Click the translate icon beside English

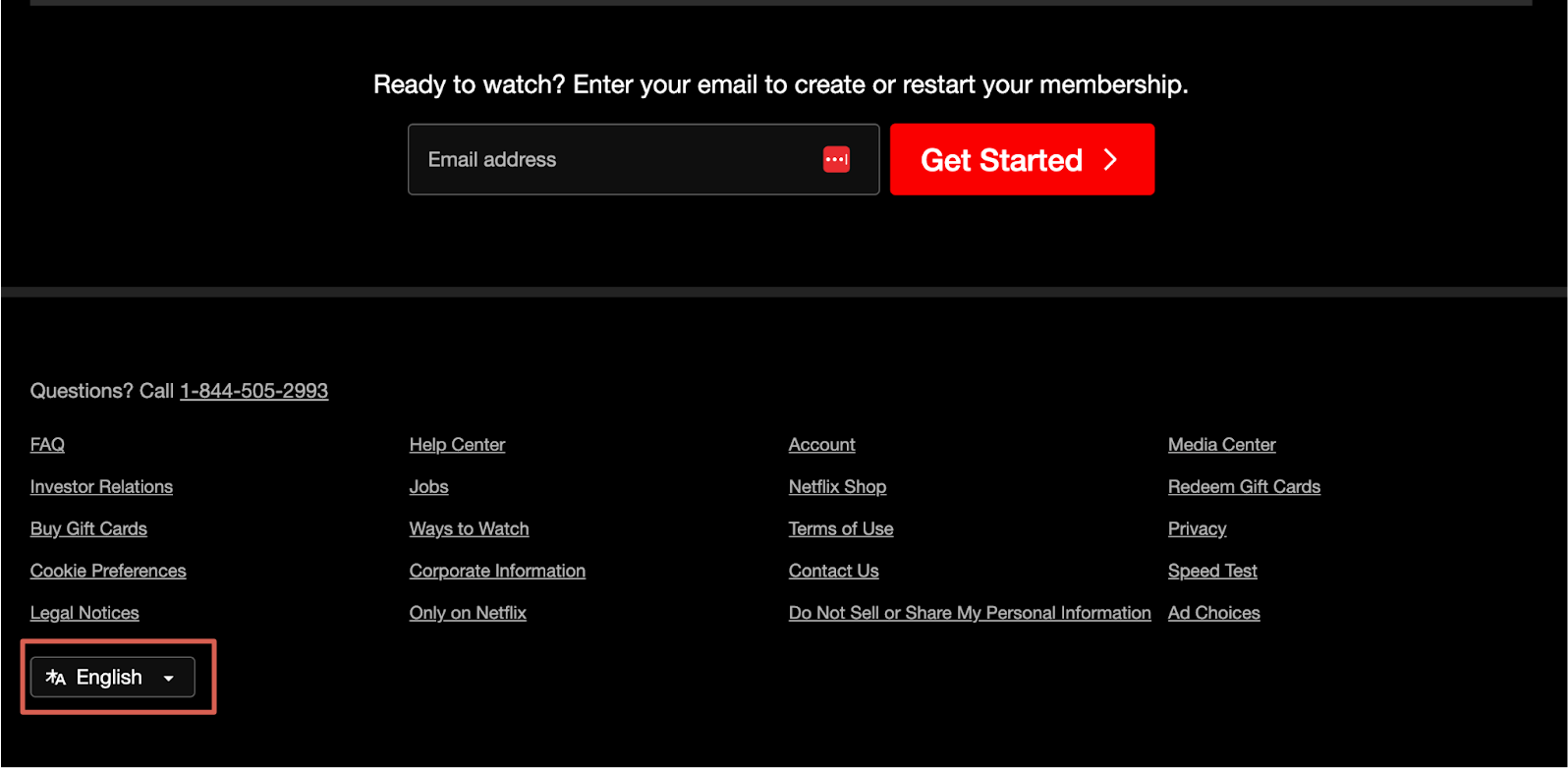click(56, 678)
